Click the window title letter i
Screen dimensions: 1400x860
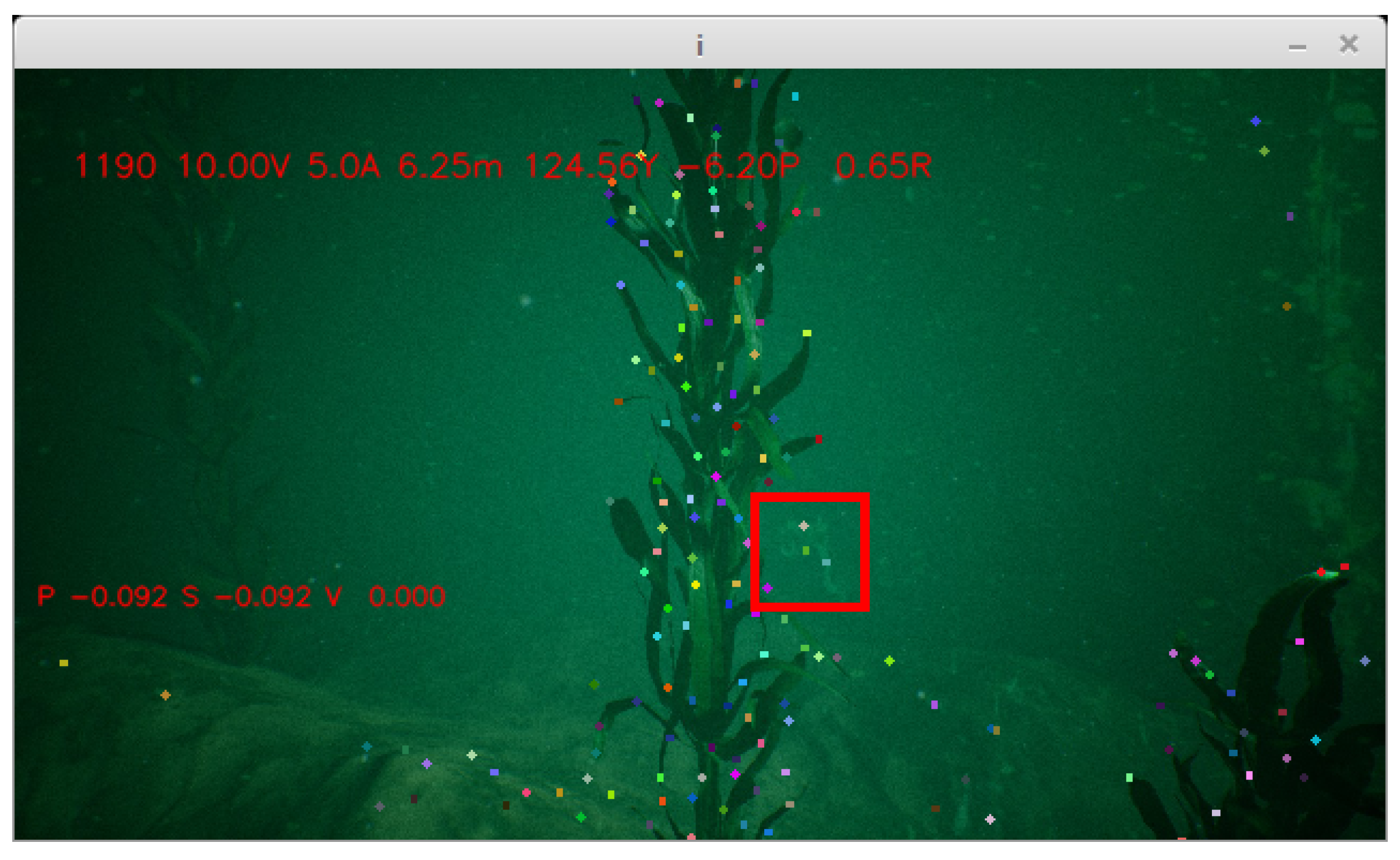(699, 45)
